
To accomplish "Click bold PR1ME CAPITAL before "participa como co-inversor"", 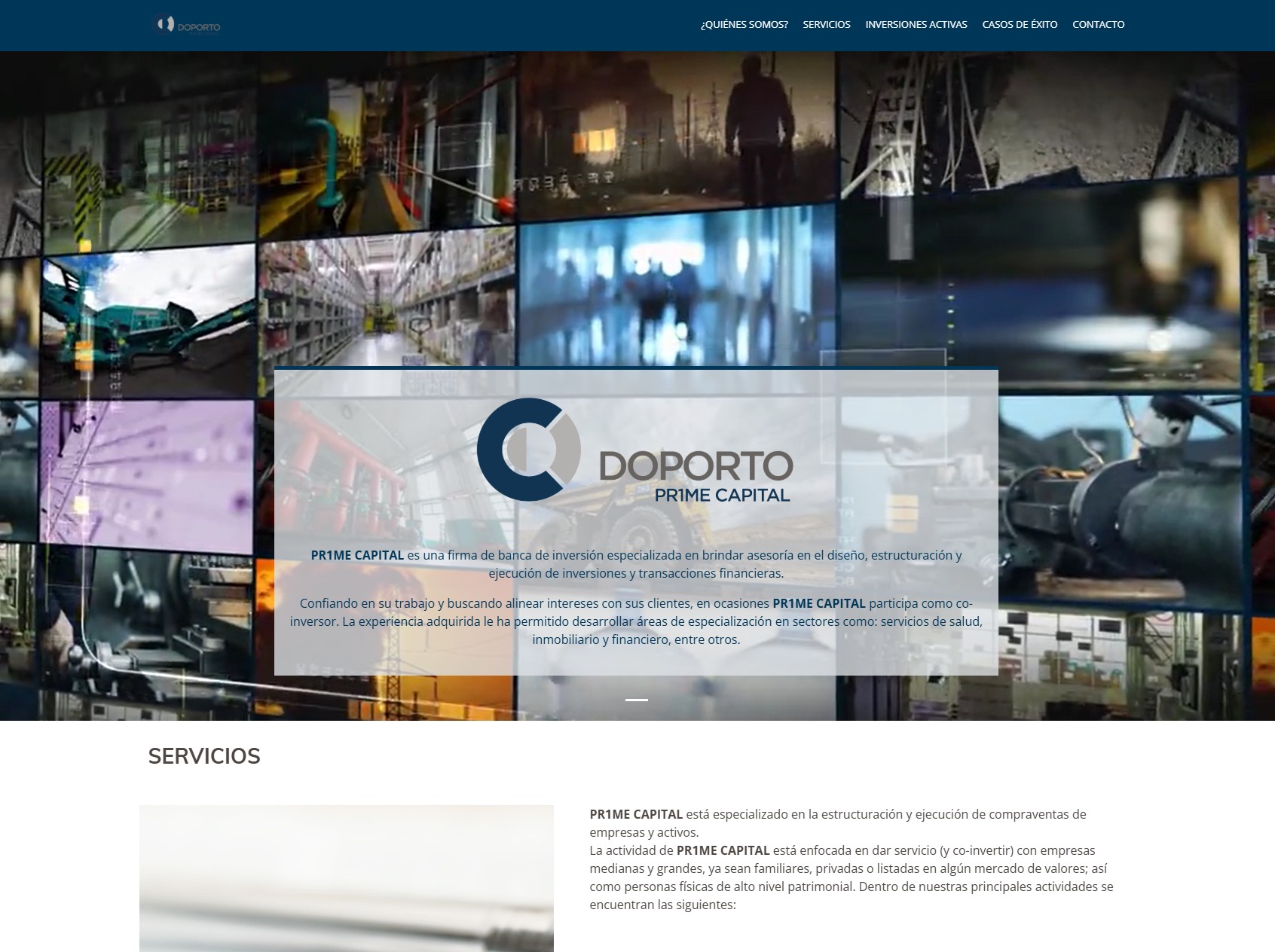I will [x=818, y=603].
